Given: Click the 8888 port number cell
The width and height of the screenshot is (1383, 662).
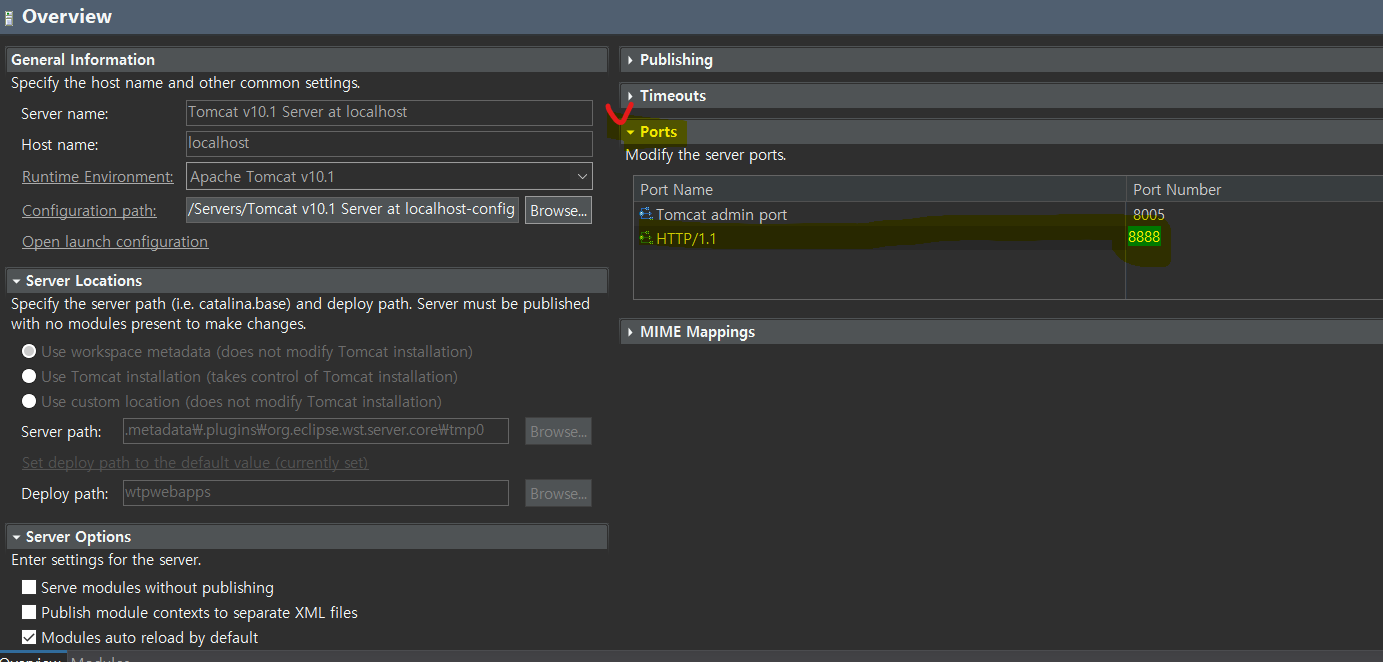Looking at the screenshot, I should (x=1145, y=238).
